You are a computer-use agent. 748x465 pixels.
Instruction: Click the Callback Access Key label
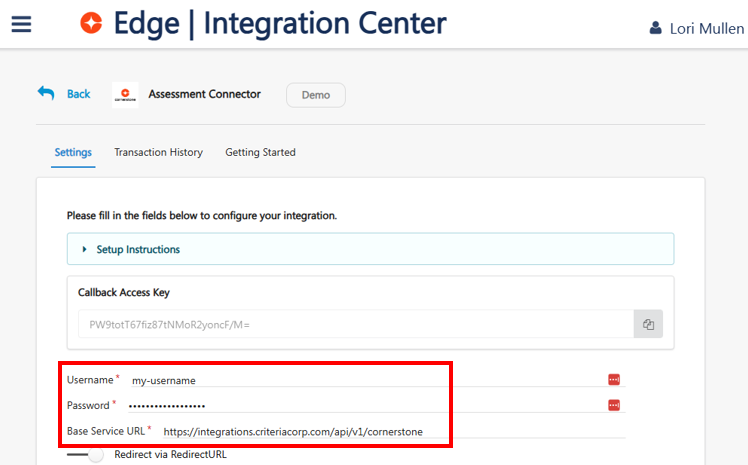click(x=124, y=292)
